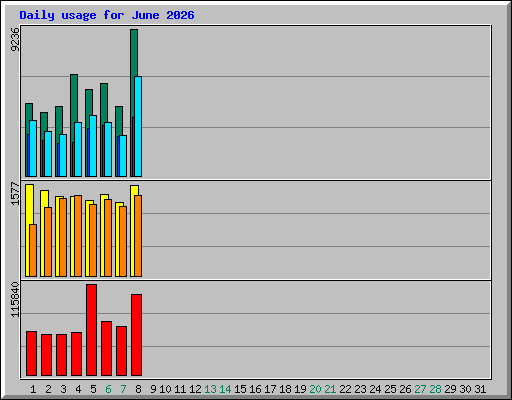Click the green day 7 label
This screenshot has width=512, height=400.
(123, 389)
